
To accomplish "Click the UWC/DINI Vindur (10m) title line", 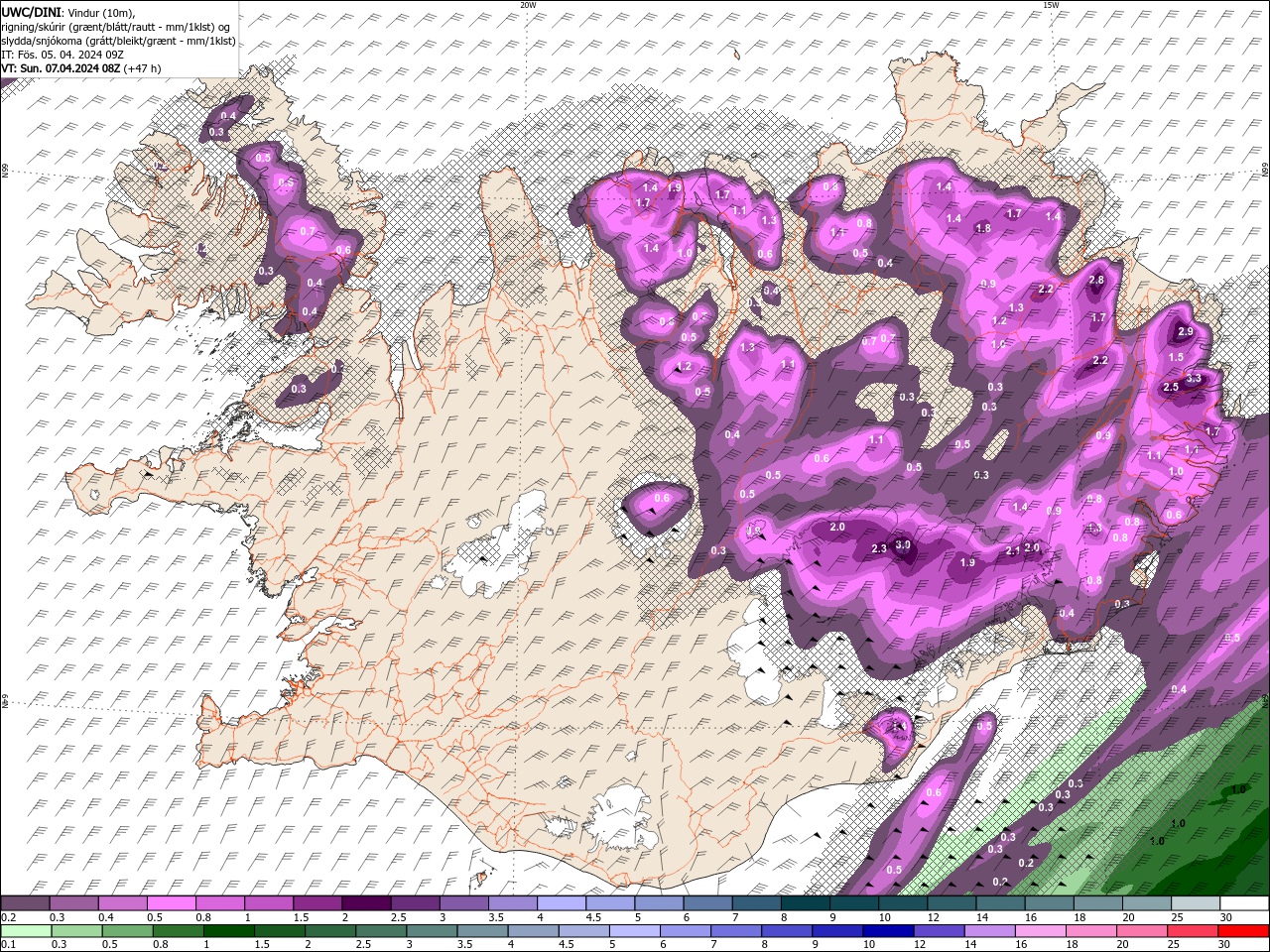I will 68,12.
